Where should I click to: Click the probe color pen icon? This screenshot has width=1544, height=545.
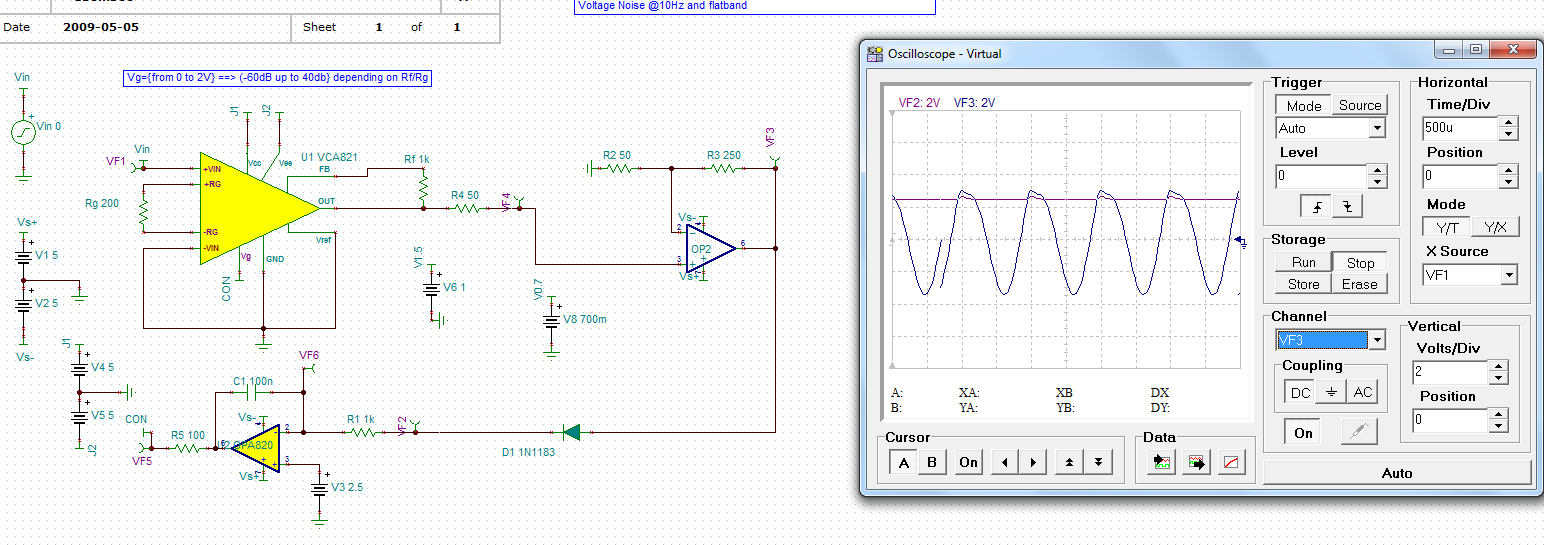click(x=1358, y=432)
